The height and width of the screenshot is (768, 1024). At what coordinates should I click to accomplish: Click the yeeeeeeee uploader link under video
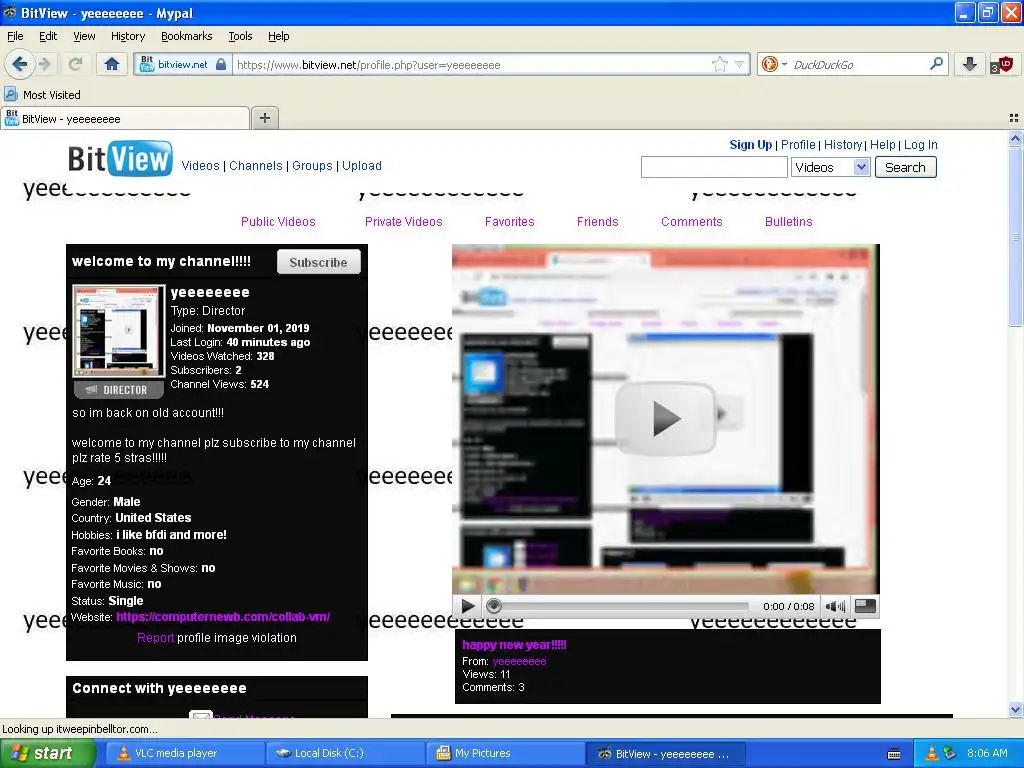(519, 661)
